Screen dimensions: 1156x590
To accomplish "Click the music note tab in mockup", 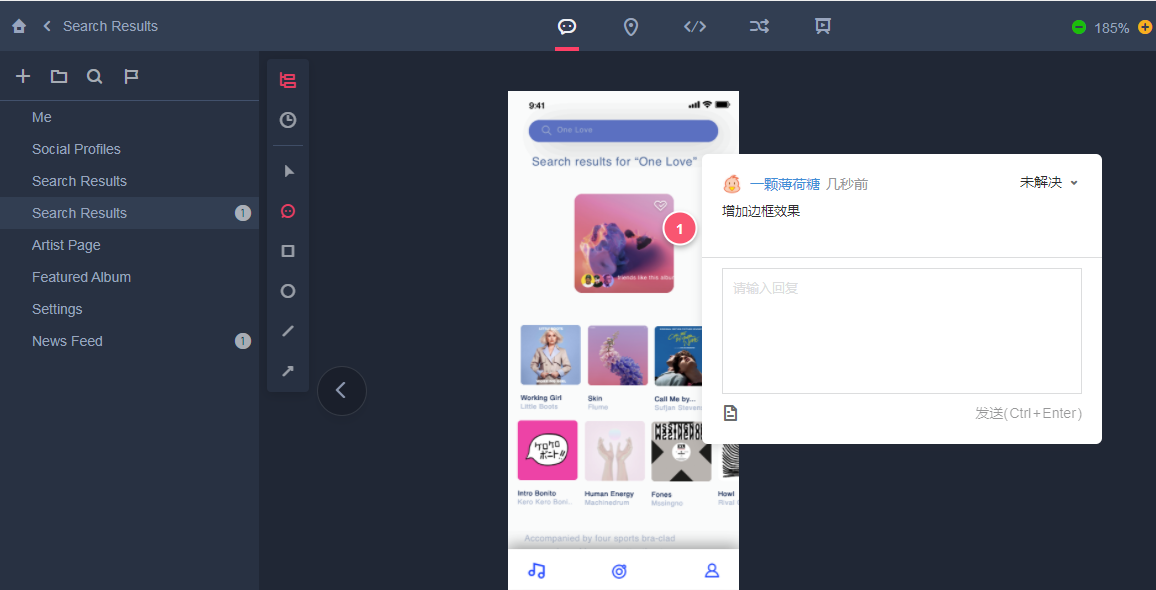I will [537, 571].
